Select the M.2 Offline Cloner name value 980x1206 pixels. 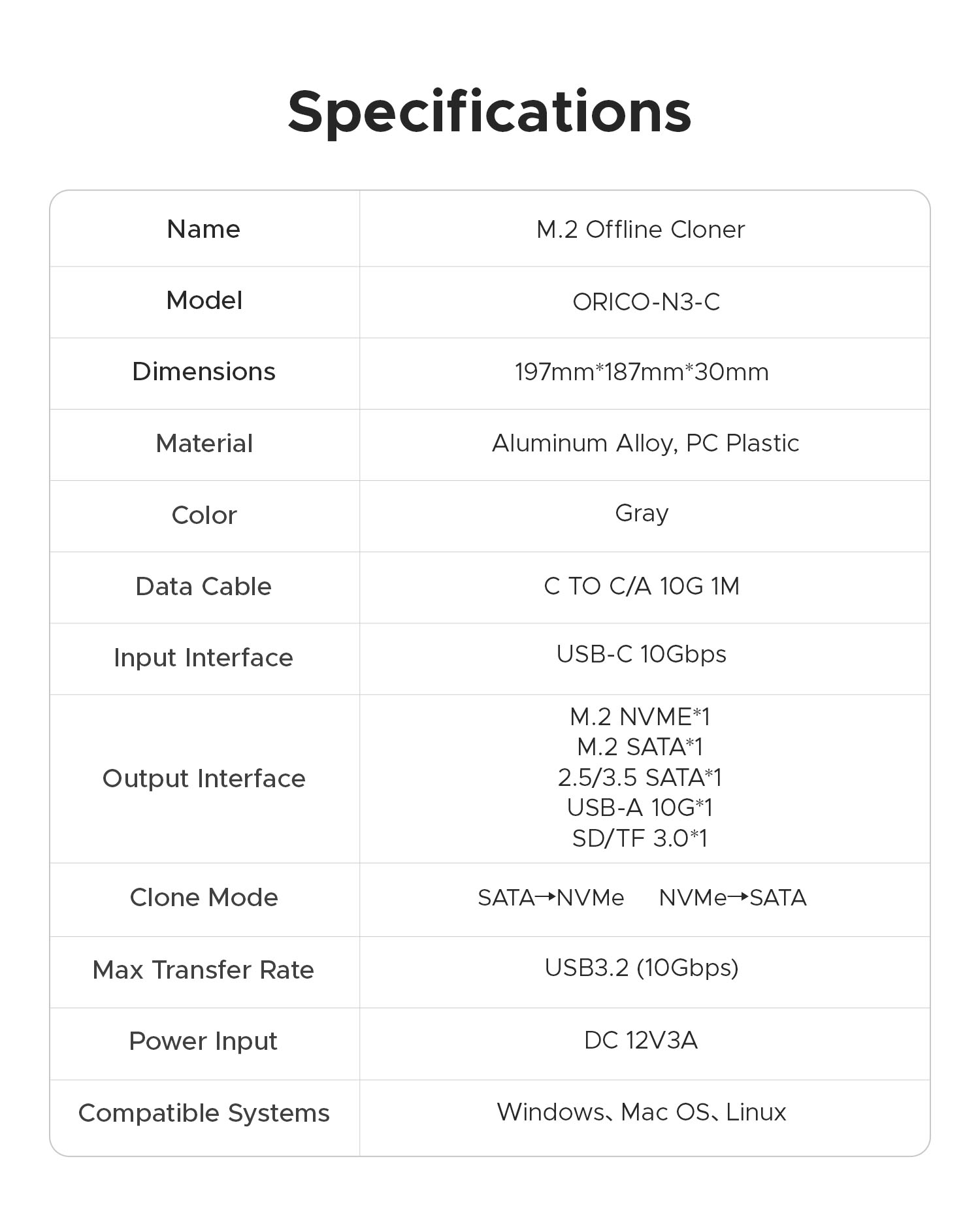point(640,230)
